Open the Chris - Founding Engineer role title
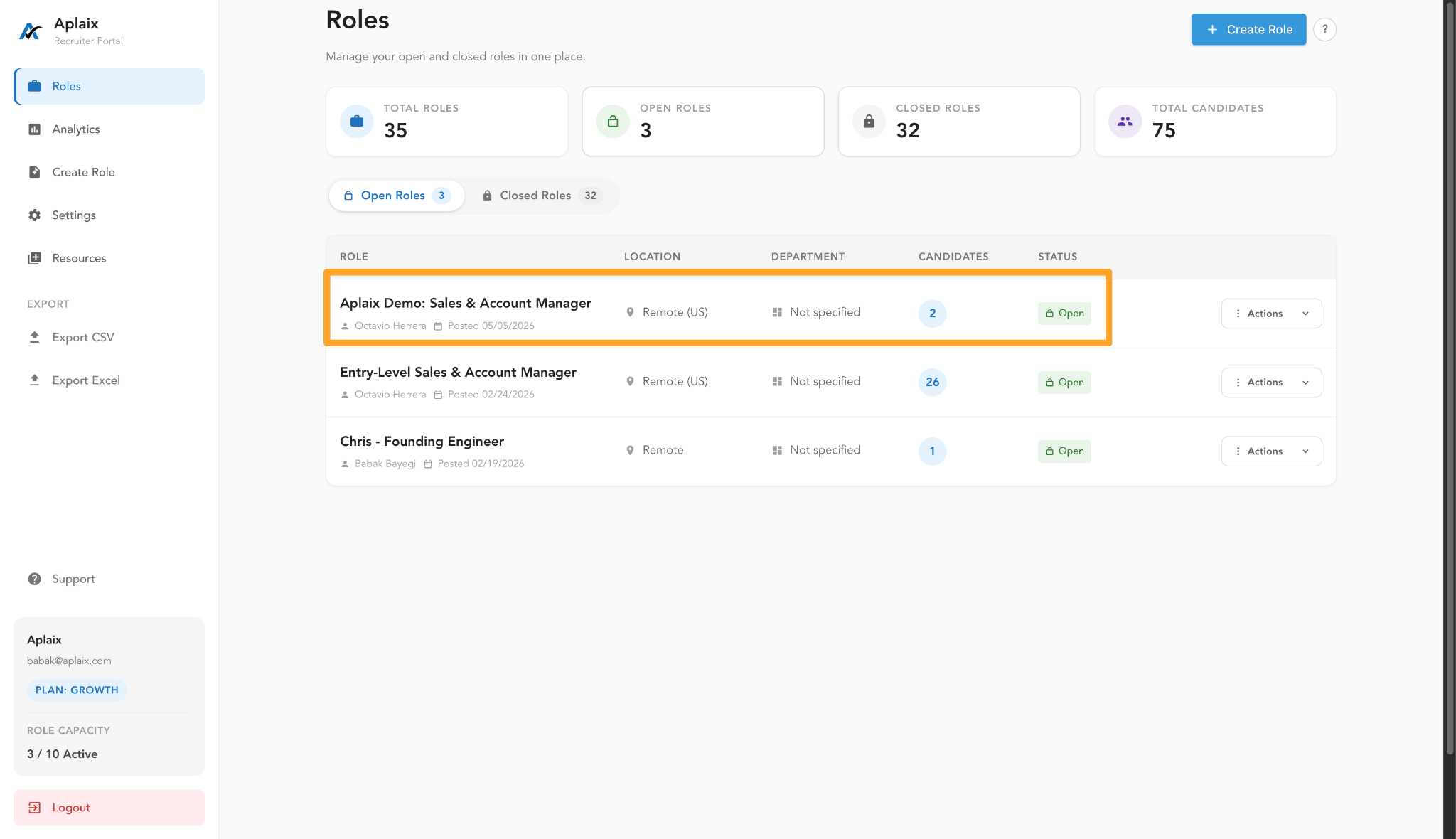Image resolution: width=1456 pixels, height=839 pixels. [x=422, y=441]
